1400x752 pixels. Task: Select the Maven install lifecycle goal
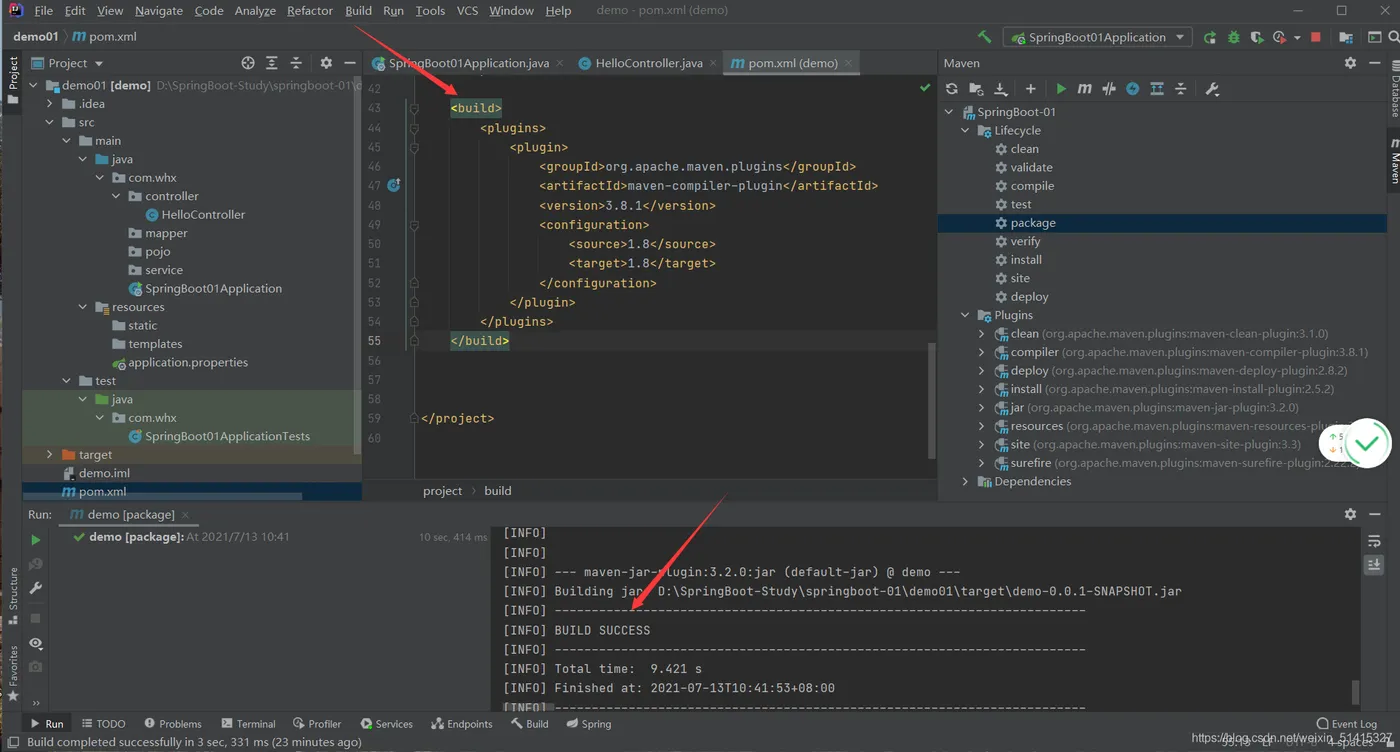1026,260
